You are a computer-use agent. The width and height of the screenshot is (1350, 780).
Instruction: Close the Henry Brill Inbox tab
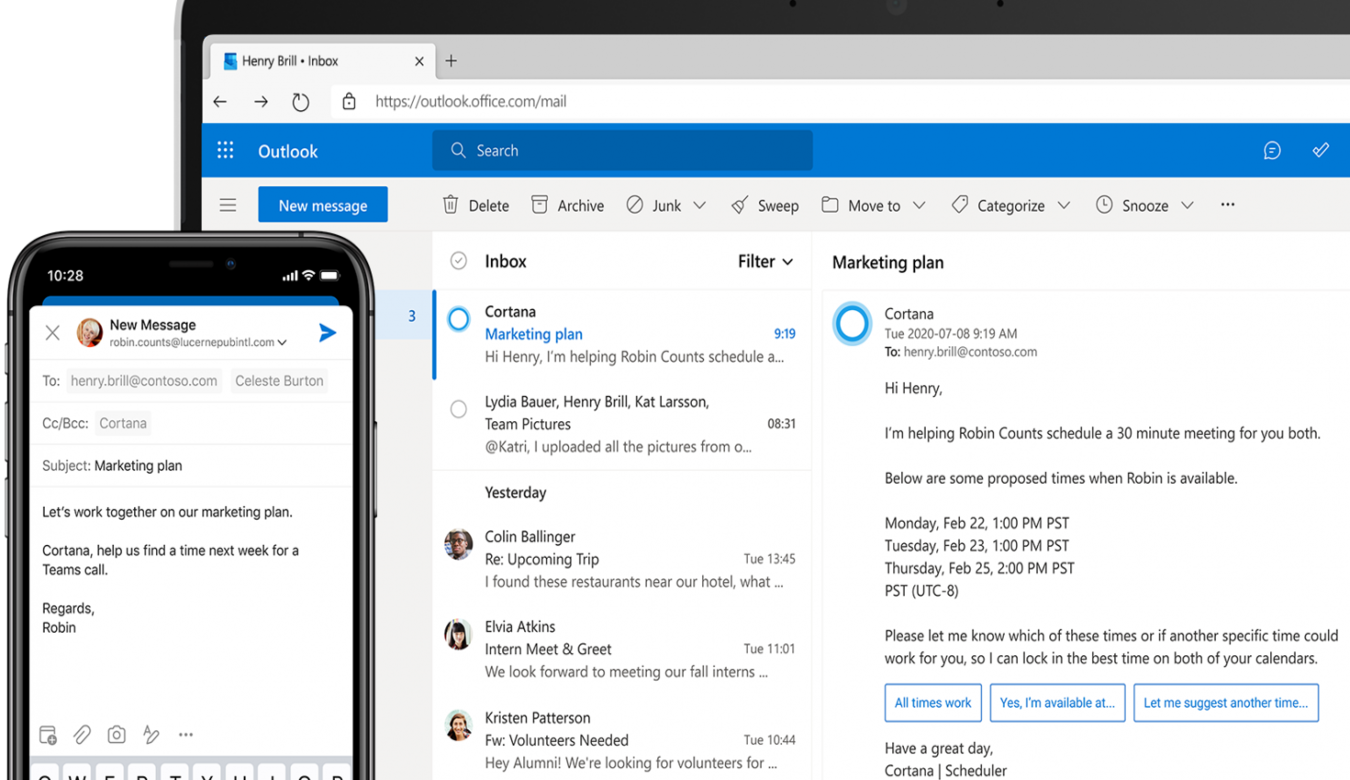pyautogui.click(x=419, y=61)
